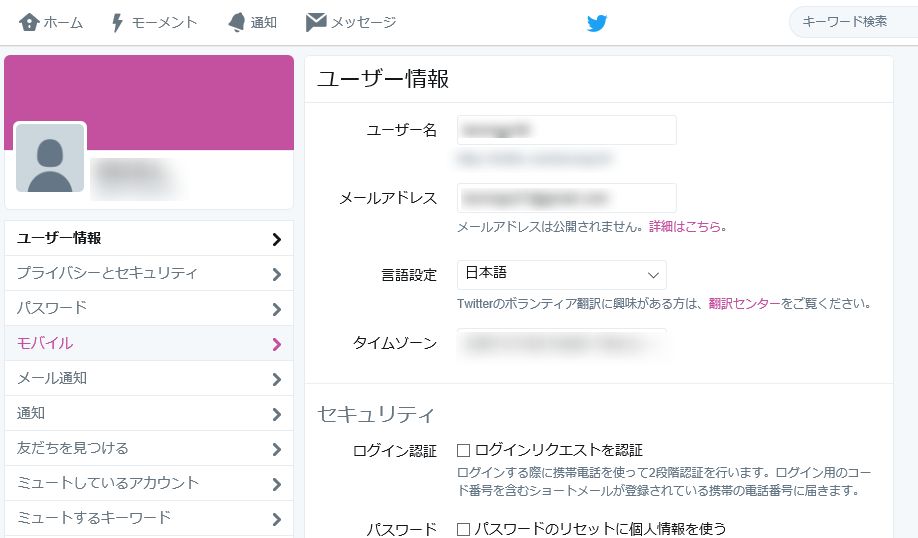Open モーメント in top navigation
The height and width of the screenshot is (538, 918).
pos(165,22)
